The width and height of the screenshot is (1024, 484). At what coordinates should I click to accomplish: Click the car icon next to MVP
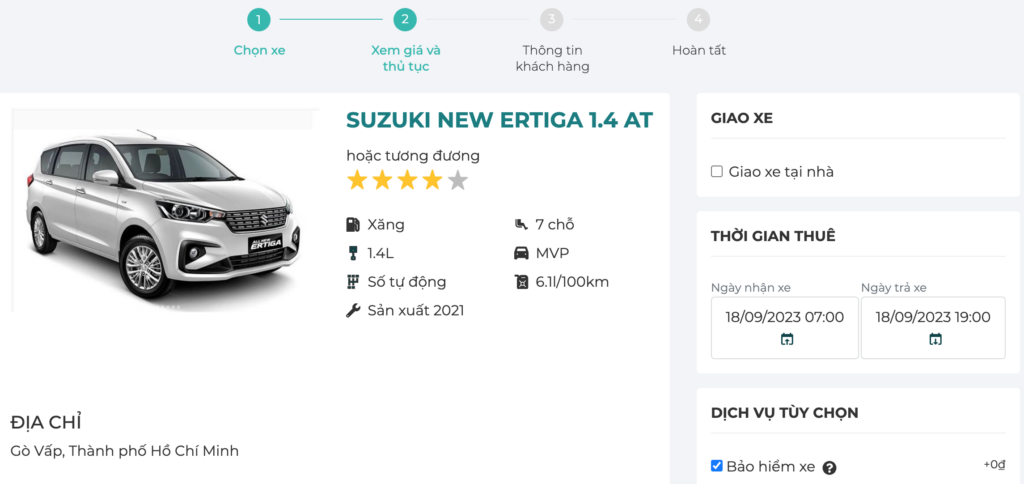pyautogui.click(x=521, y=253)
